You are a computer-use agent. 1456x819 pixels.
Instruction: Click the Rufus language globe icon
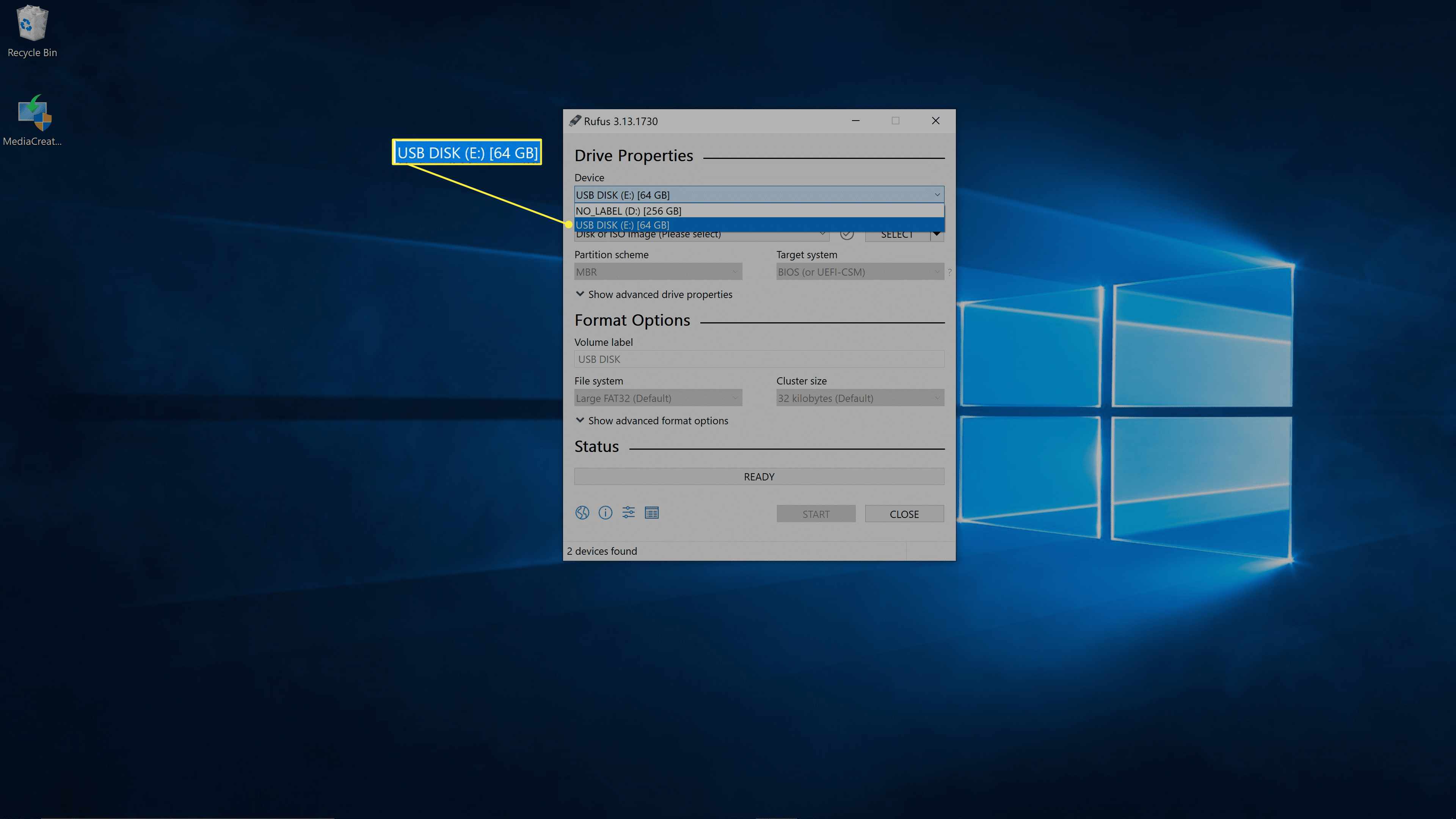[582, 513]
